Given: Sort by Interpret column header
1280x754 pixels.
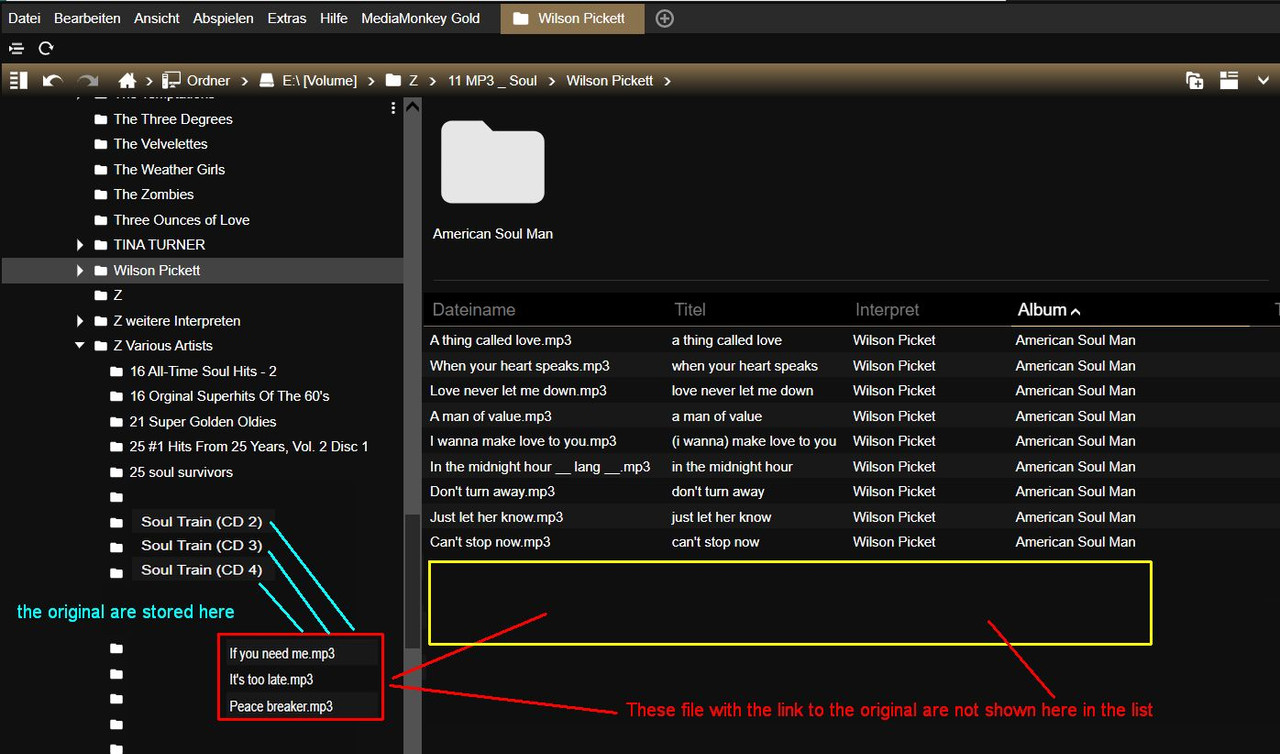Looking at the screenshot, I should pos(887,310).
